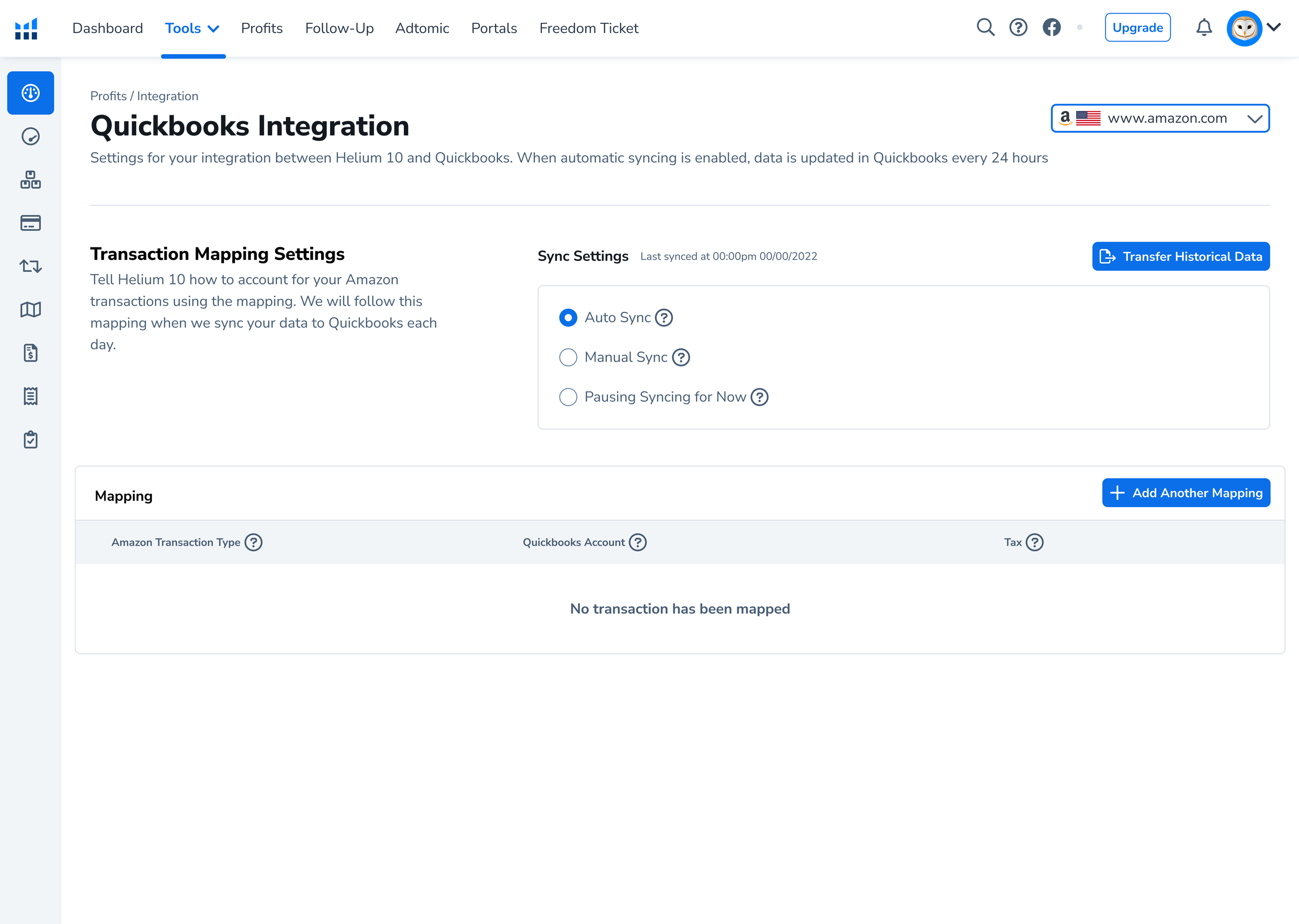Click the Transfer Historical Data button
This screenshot has width=1299, height=924.
pos(1181,257)
